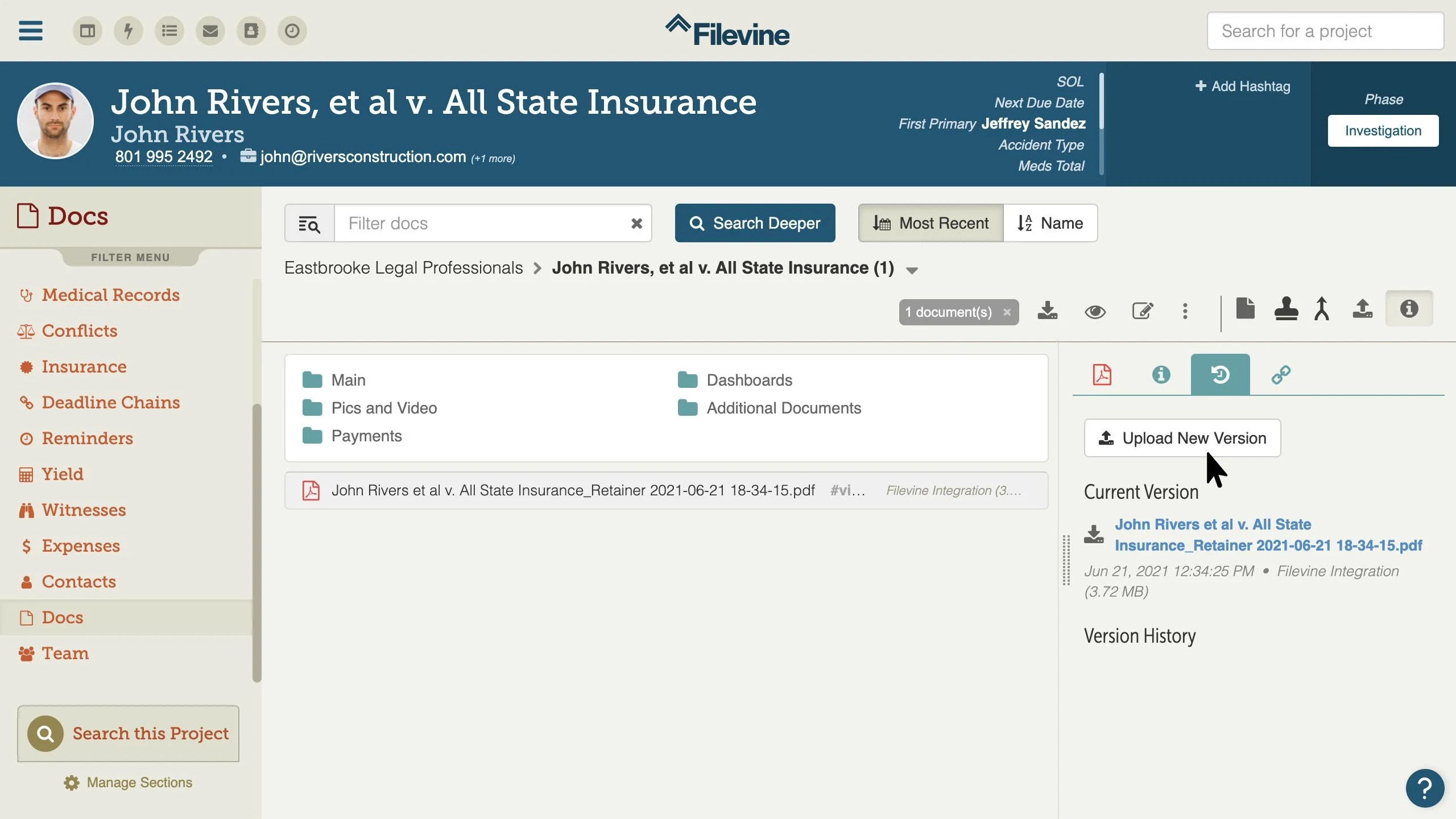
Task: Open the three-dot more options menu
Action: (x=1185, y=311)
